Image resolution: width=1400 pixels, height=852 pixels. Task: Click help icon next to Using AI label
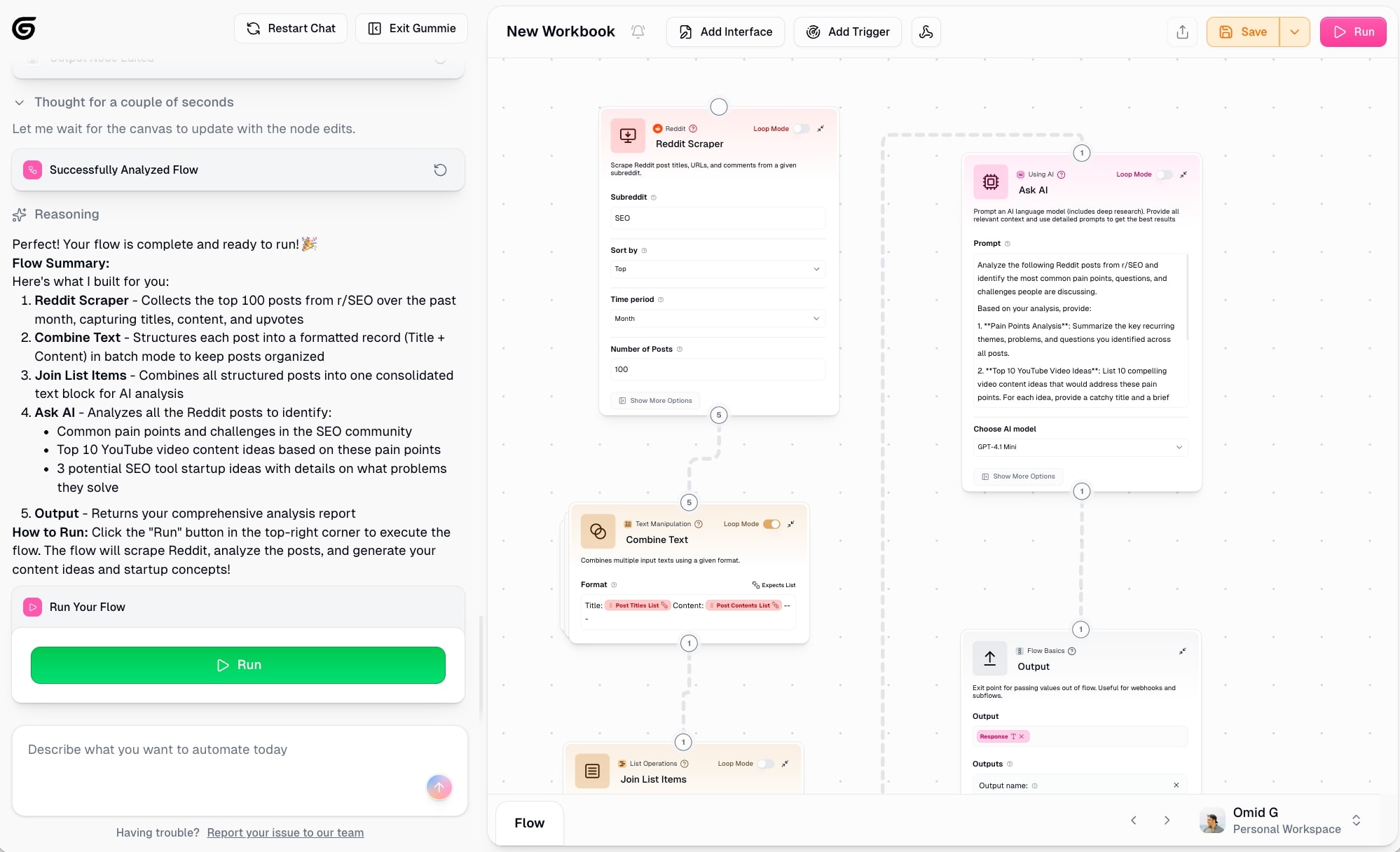click(1061, 174)
